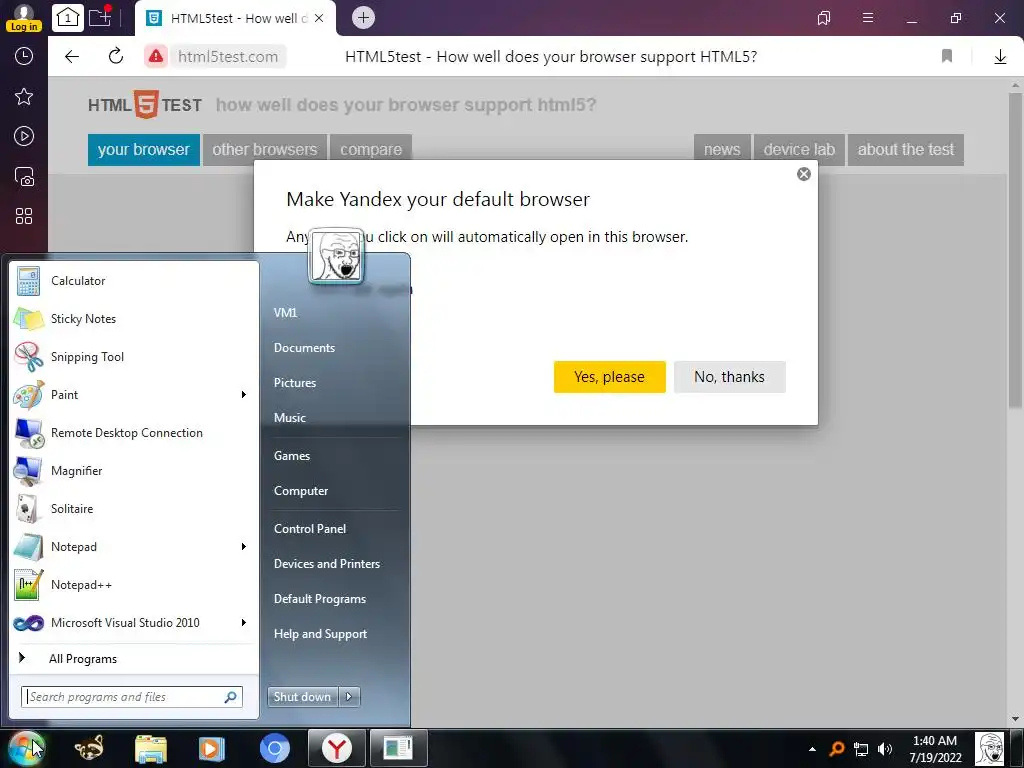Open Snipping Tool from Start menu
Image resolution: width=1024 pixels, height=768 pixels.
pyautogui.click(x=134, y=357)
